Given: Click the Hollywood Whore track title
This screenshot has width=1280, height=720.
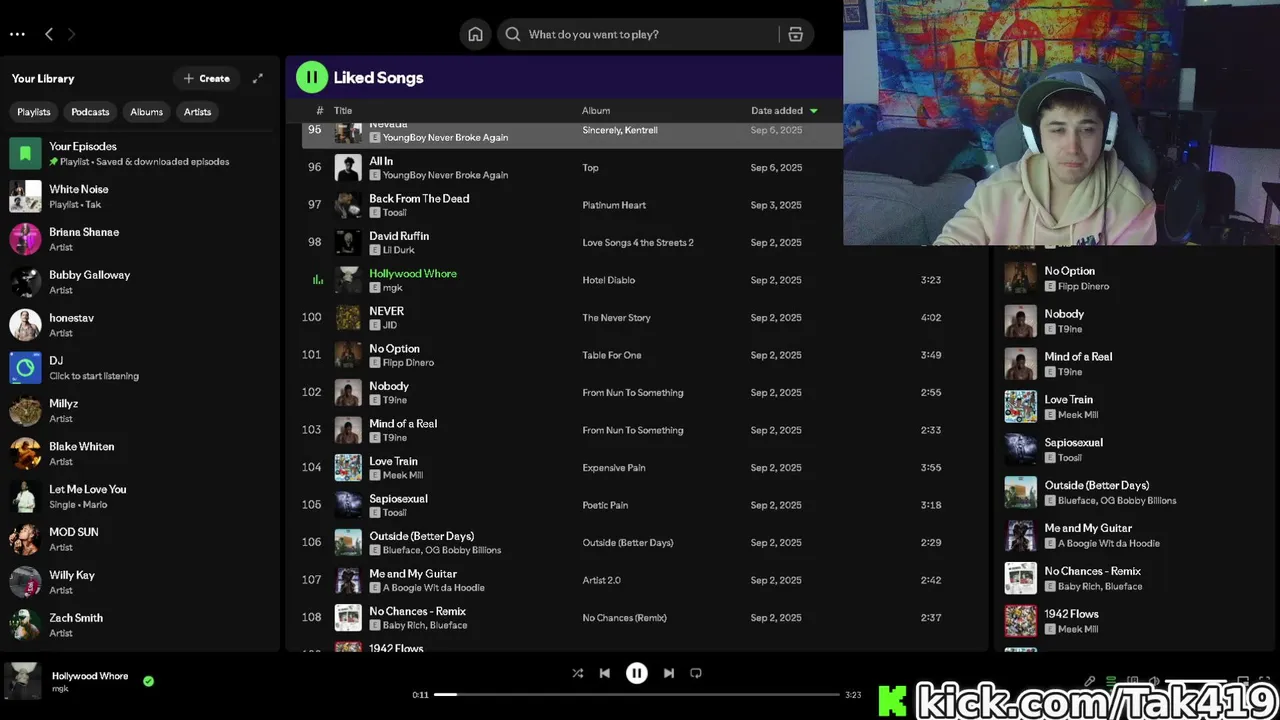Looking at the screenshot, I should pyautogui.click(x=413, y=274).
